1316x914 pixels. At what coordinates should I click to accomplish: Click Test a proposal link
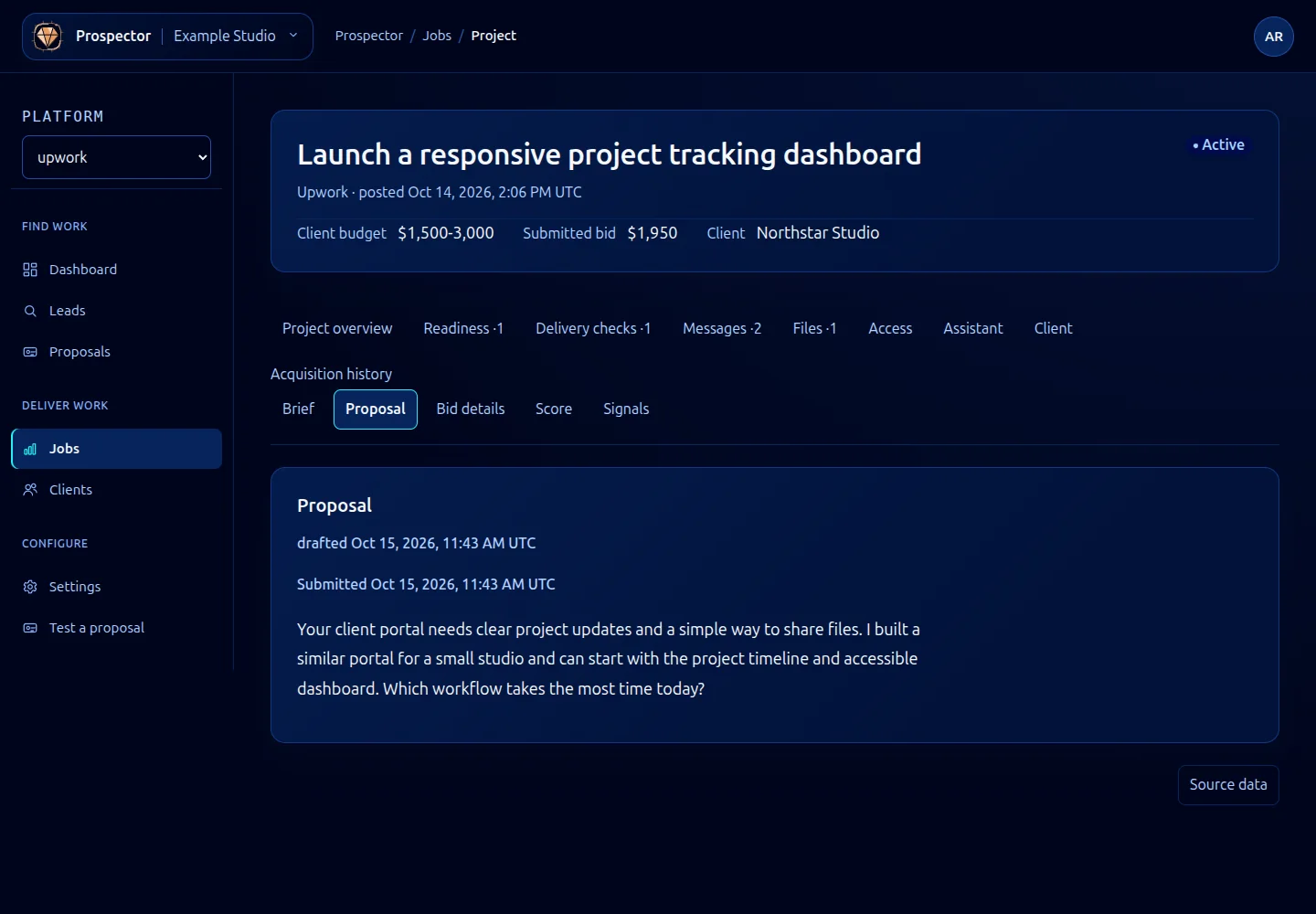point(116,628)
